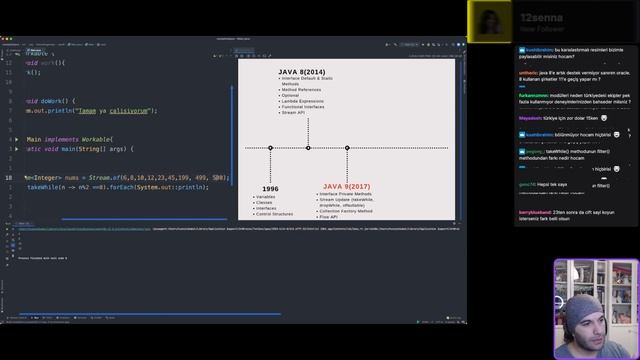Click new follower avatar thumbnail
Viewport: 640px width, 360px height.
[x=489, y=21]
